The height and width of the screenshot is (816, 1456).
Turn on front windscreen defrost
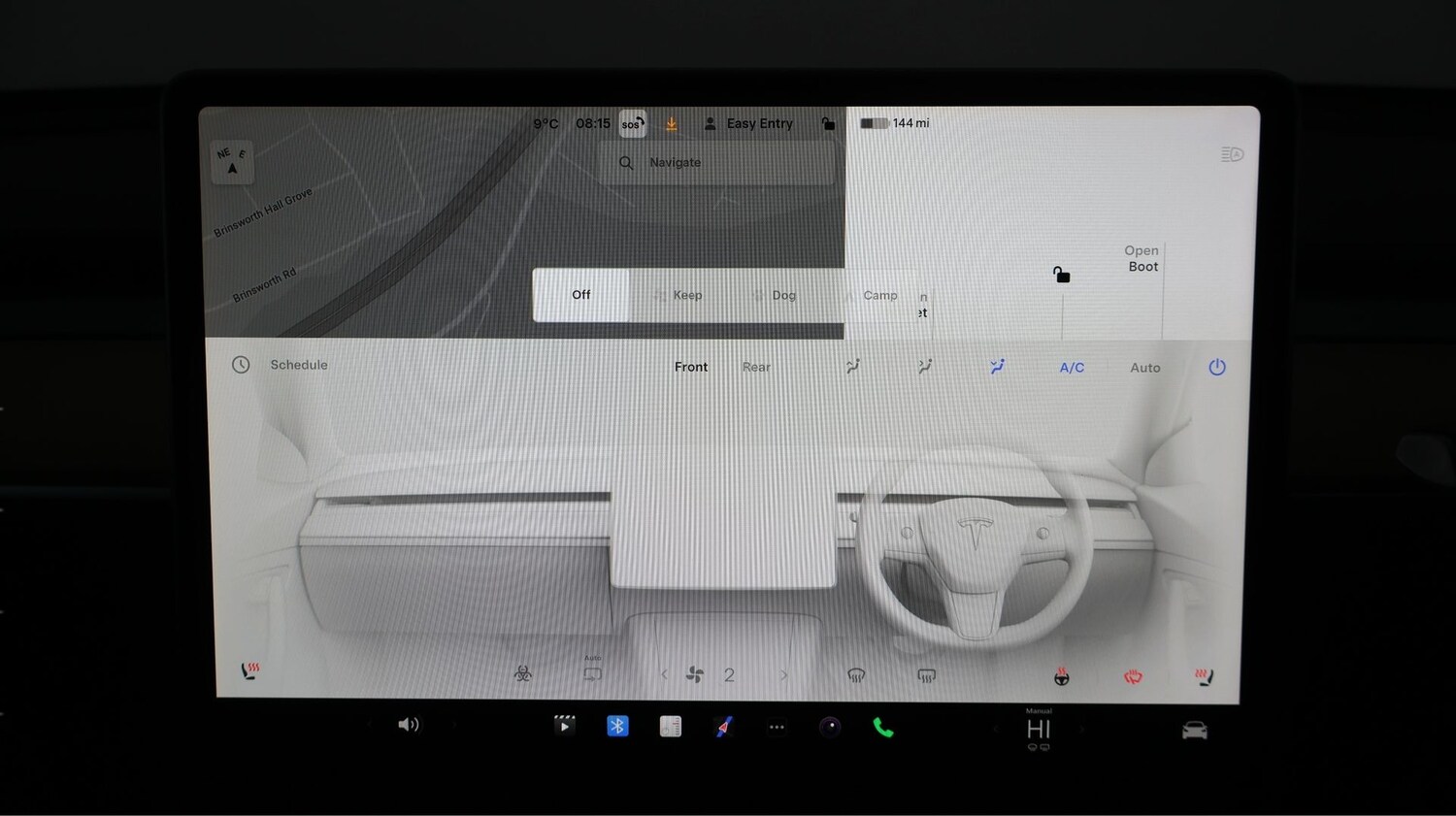pyautogui.click(x=856, y=674)
